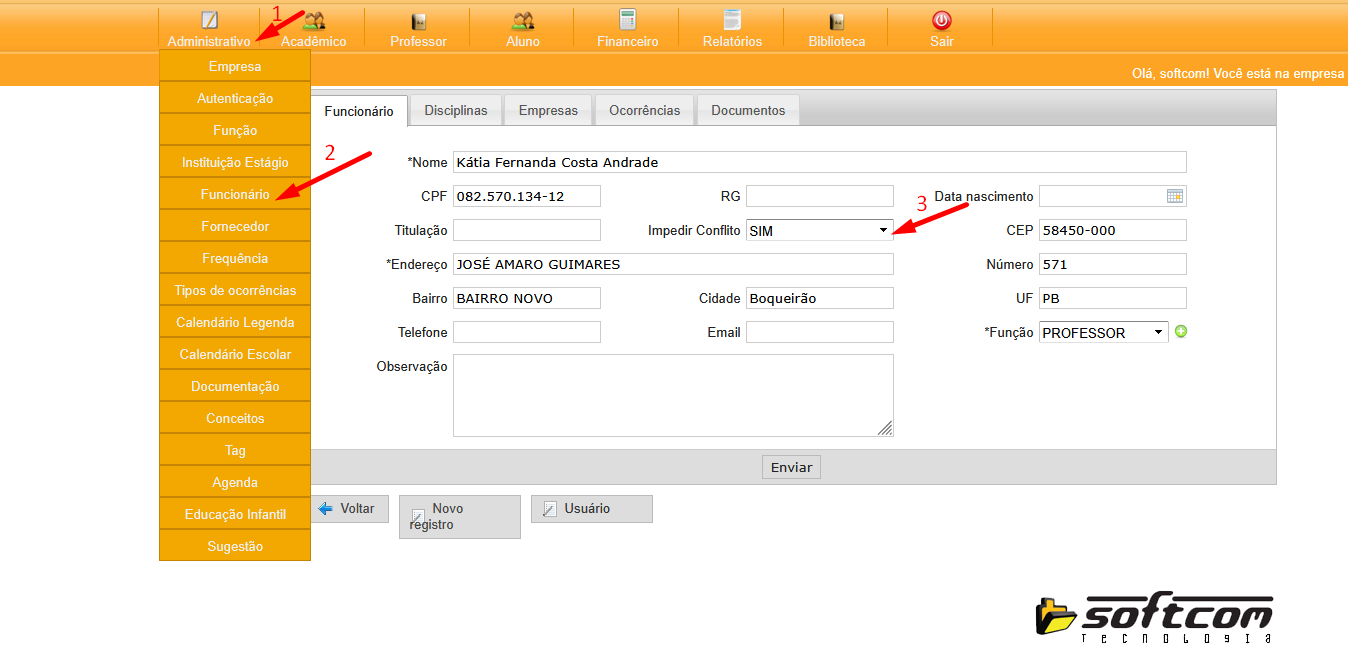Open the Relatórios icon
Screen dimensions: 1348x657
point(732,20)
